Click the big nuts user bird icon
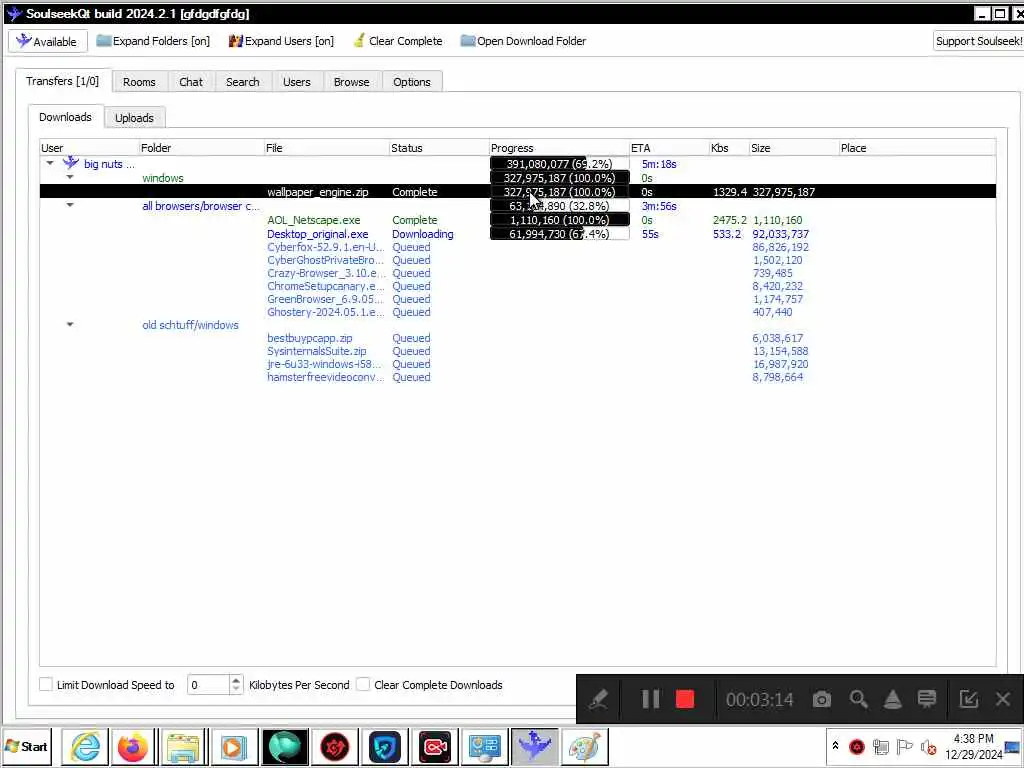1024x768 pixels. [x=71, y=163]
